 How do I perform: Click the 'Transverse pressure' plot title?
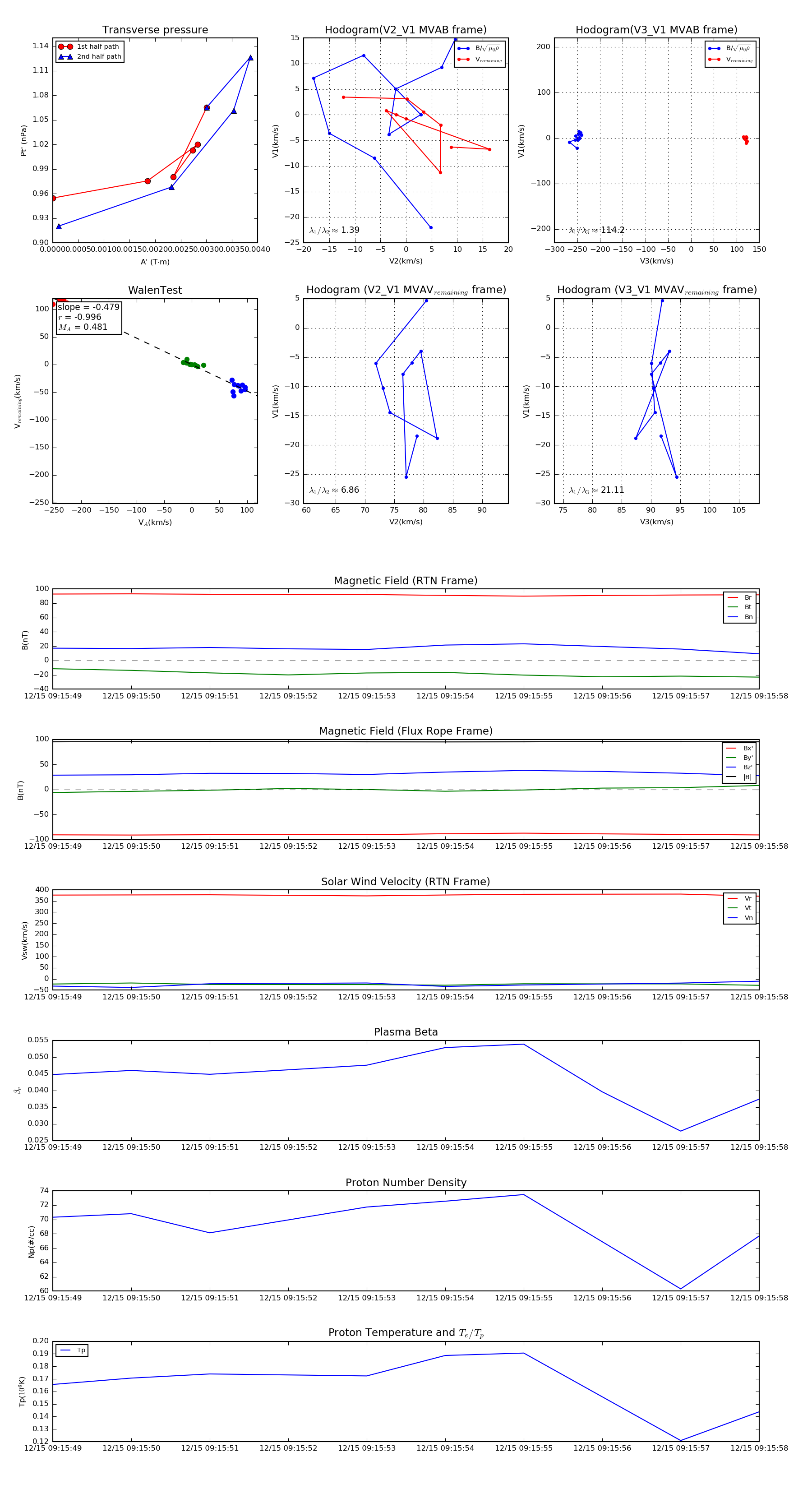click(155, 30)
